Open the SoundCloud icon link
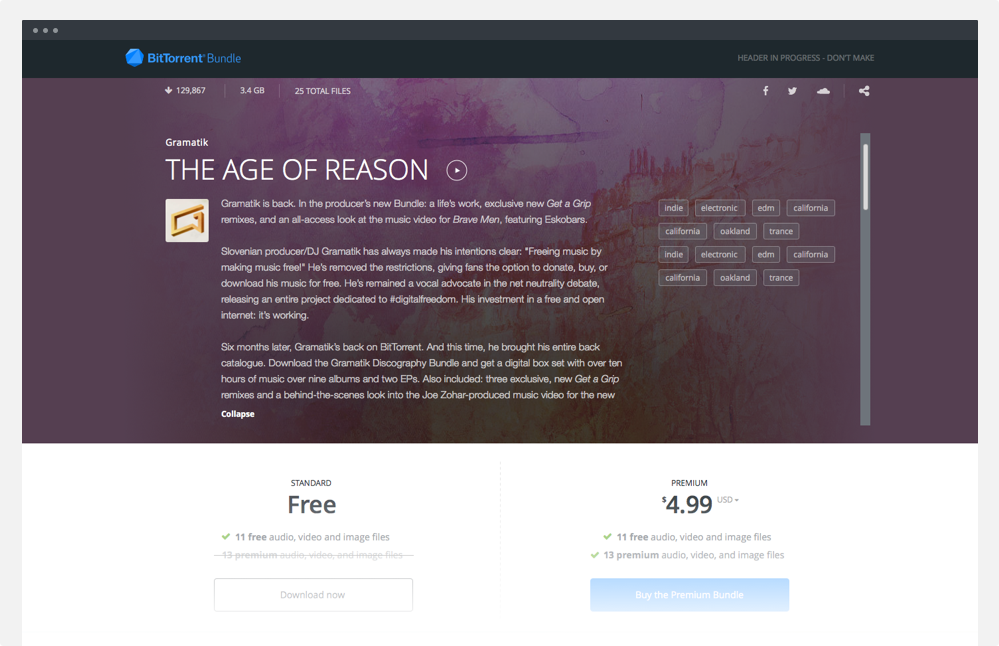 coord(823,90)
